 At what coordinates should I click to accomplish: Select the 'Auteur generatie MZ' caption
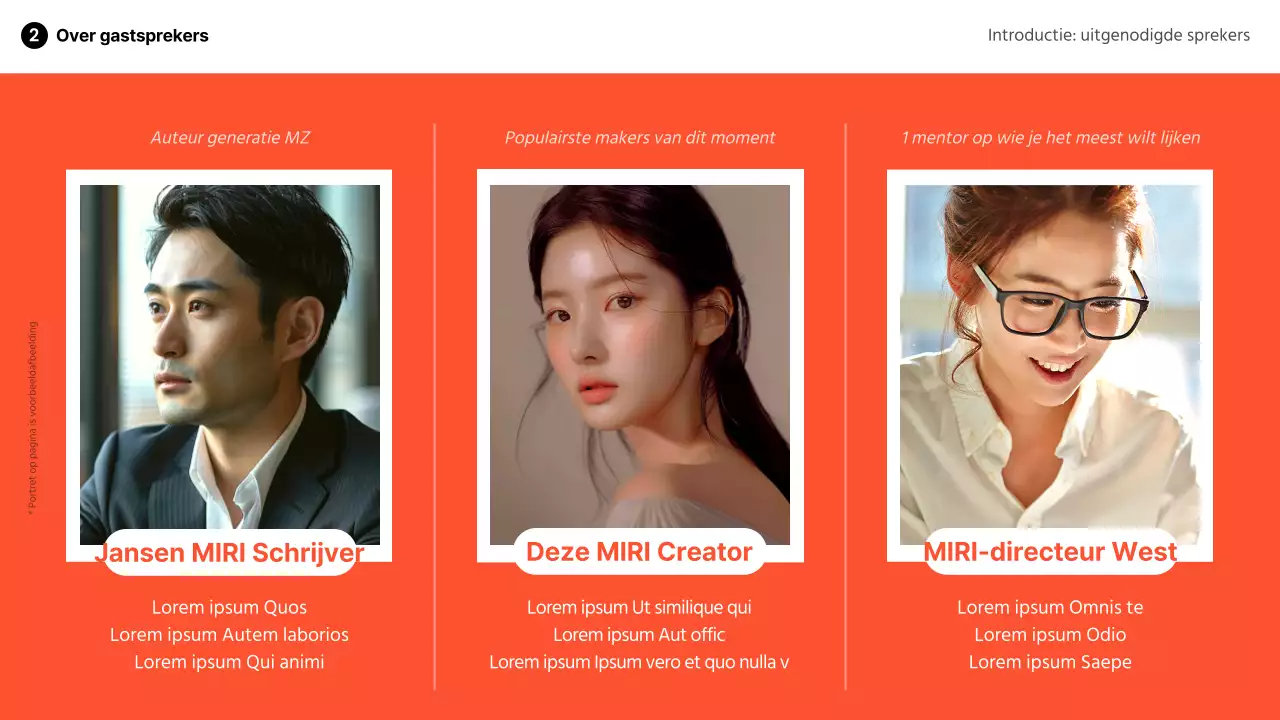click(230, 138)
